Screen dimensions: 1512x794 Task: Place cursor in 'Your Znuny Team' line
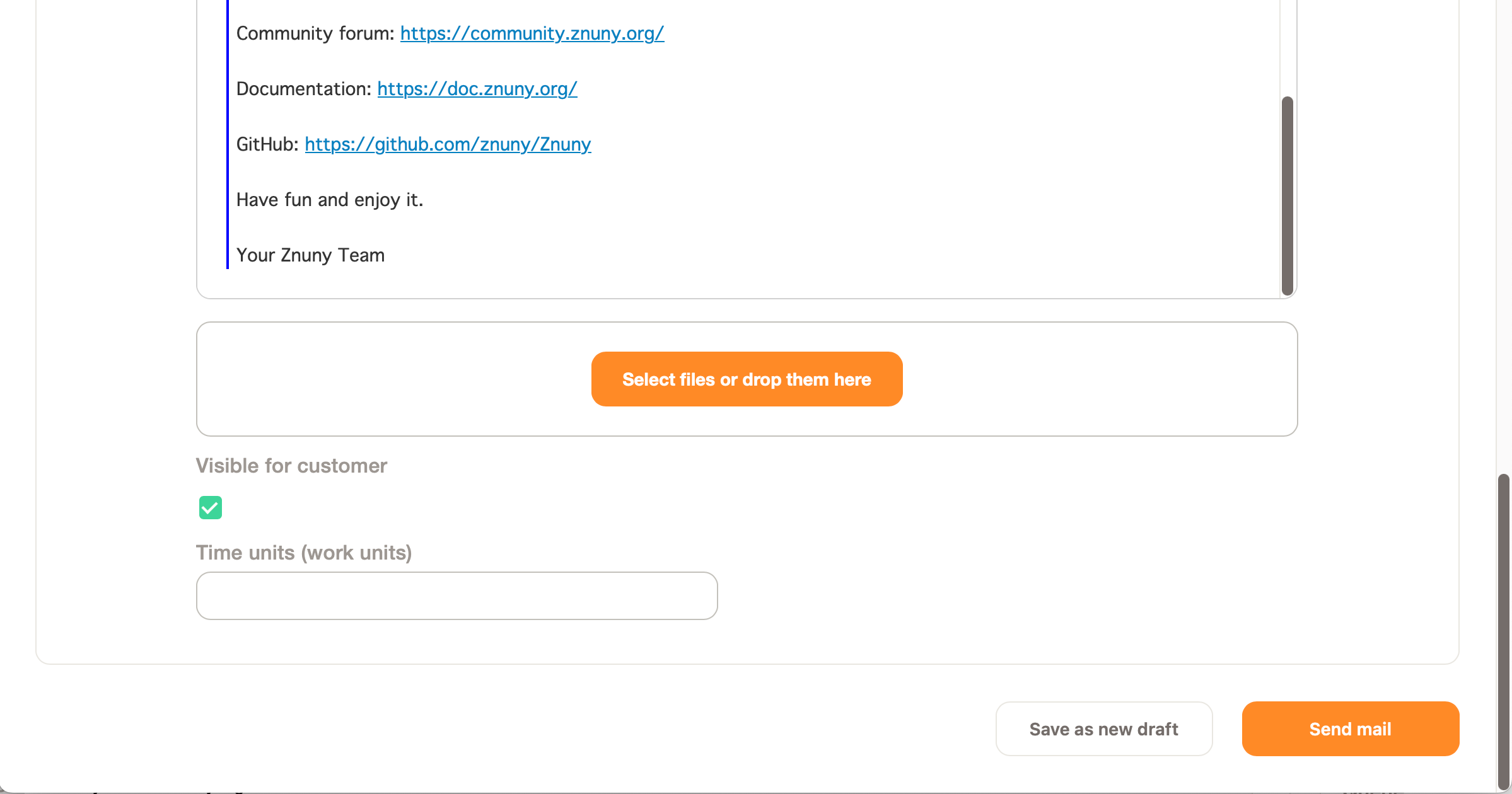point(310,255)
